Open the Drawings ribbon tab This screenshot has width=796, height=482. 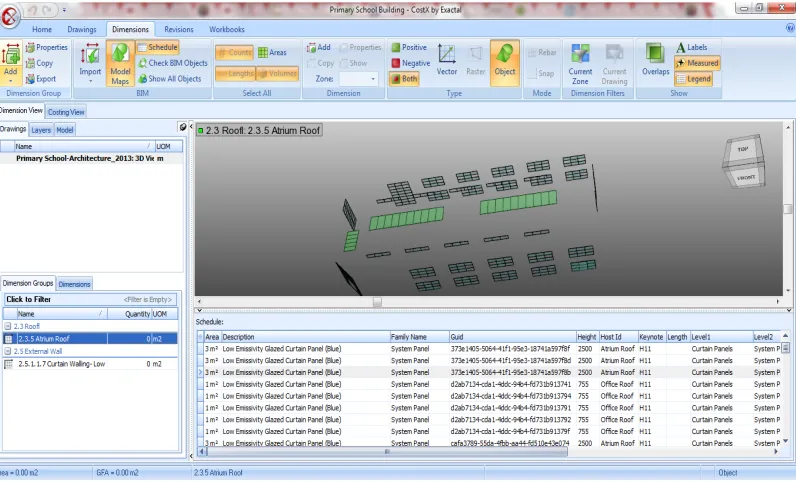(82, 29)
